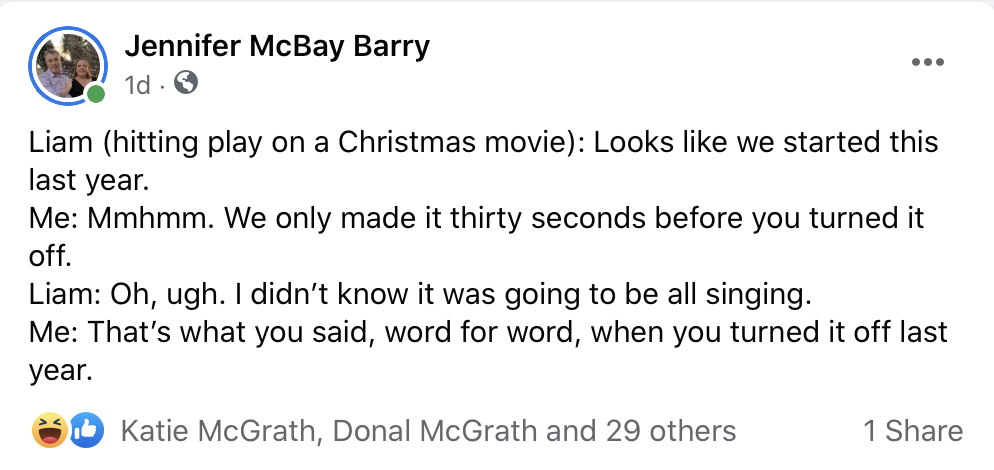The height and width of the screenshot is (470, 994).
Task: Open Donal McGrath in the reactions list
Action: pyautogui.click(x=433, y=431)
